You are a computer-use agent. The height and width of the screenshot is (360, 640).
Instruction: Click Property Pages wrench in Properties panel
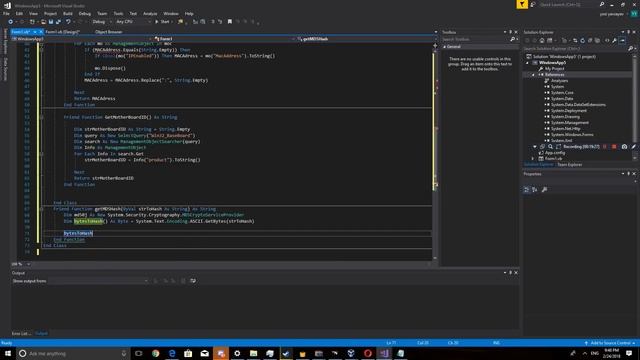[x=544, y=189]
